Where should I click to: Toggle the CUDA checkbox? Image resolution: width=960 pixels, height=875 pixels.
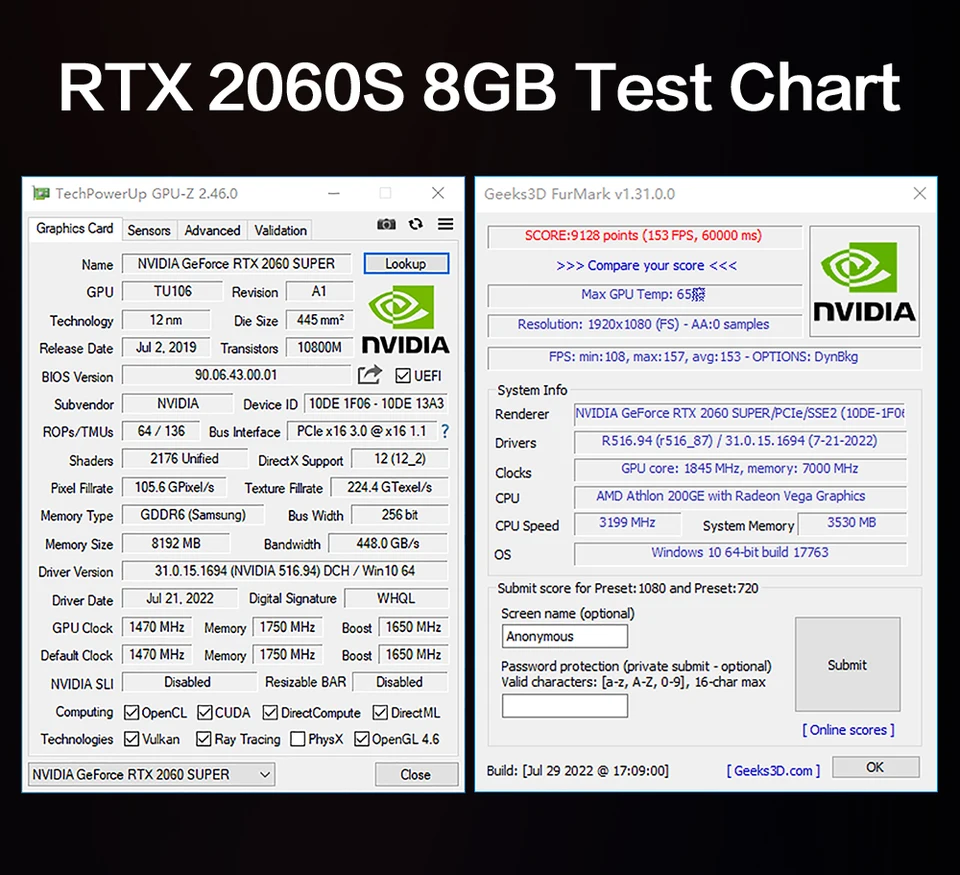coord(204,712)
